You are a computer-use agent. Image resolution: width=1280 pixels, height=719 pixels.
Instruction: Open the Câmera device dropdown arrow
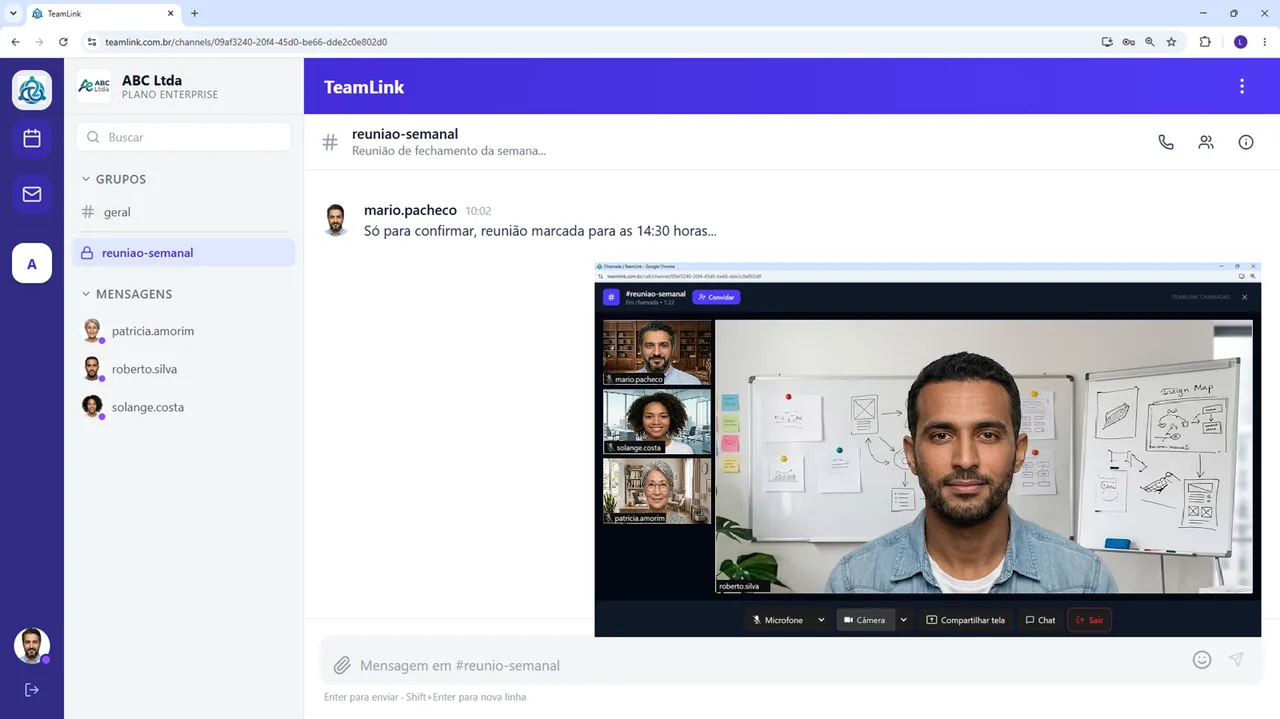coord(903,620)
